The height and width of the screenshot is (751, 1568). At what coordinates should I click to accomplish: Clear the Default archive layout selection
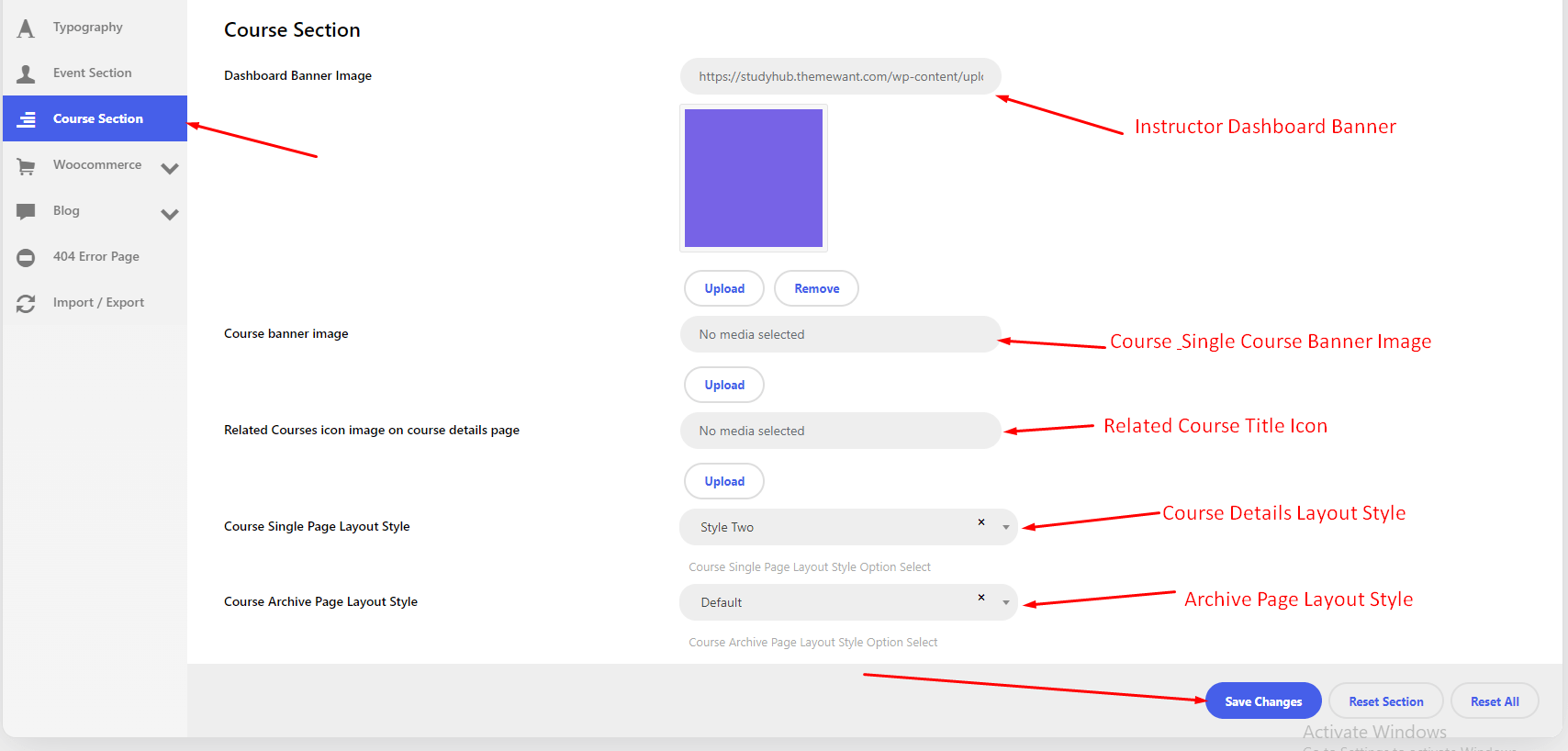pyautogui.click(x=981, y=598)
